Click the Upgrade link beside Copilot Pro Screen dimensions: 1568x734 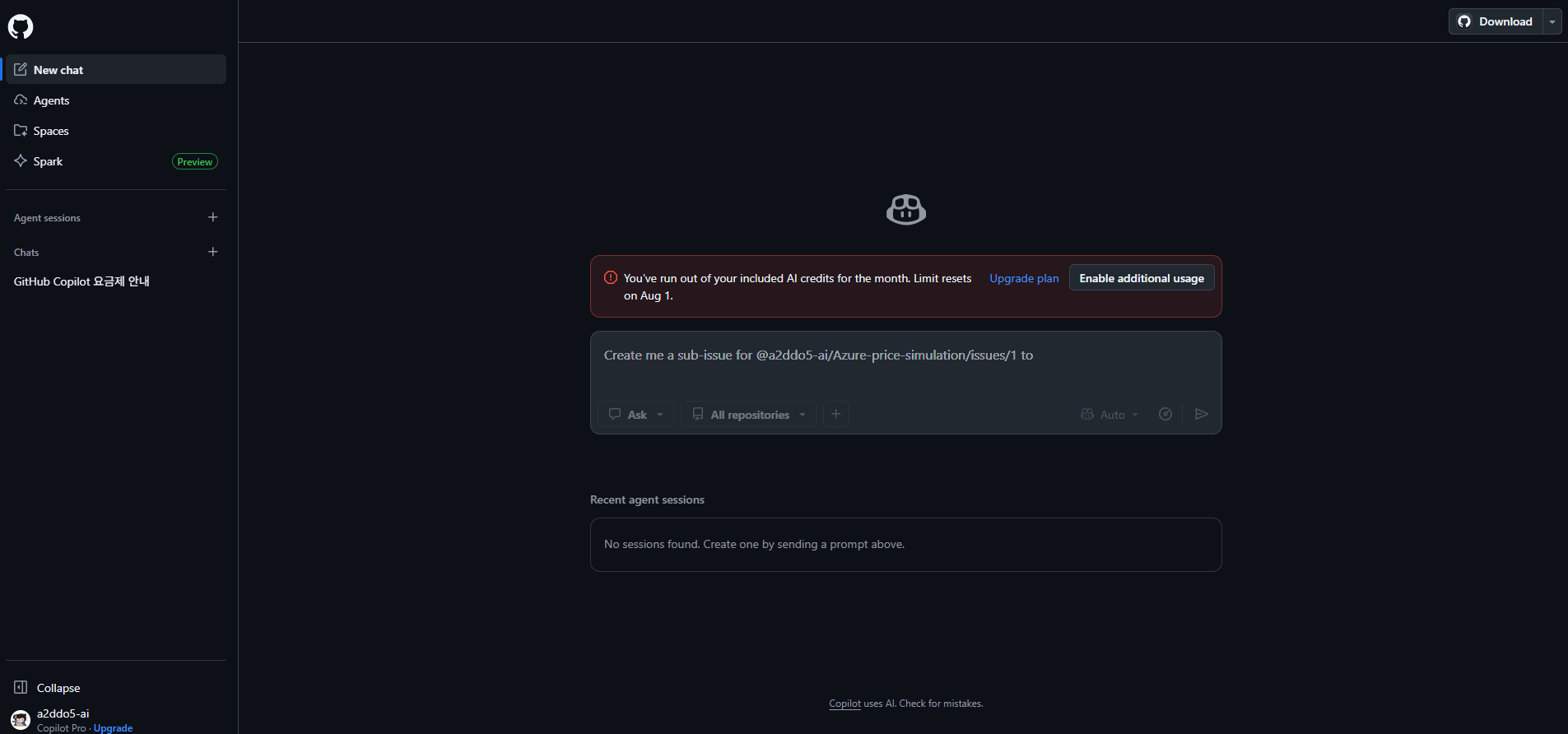(x=113, y=728)
